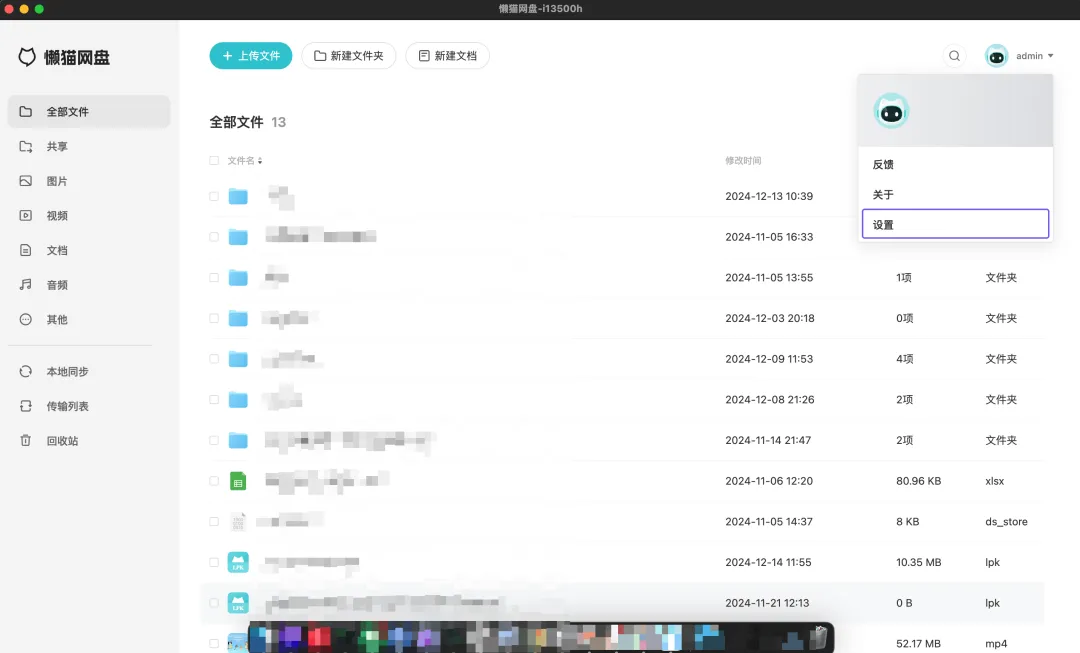Click lpk icon in 10.35 MB row

238,562
